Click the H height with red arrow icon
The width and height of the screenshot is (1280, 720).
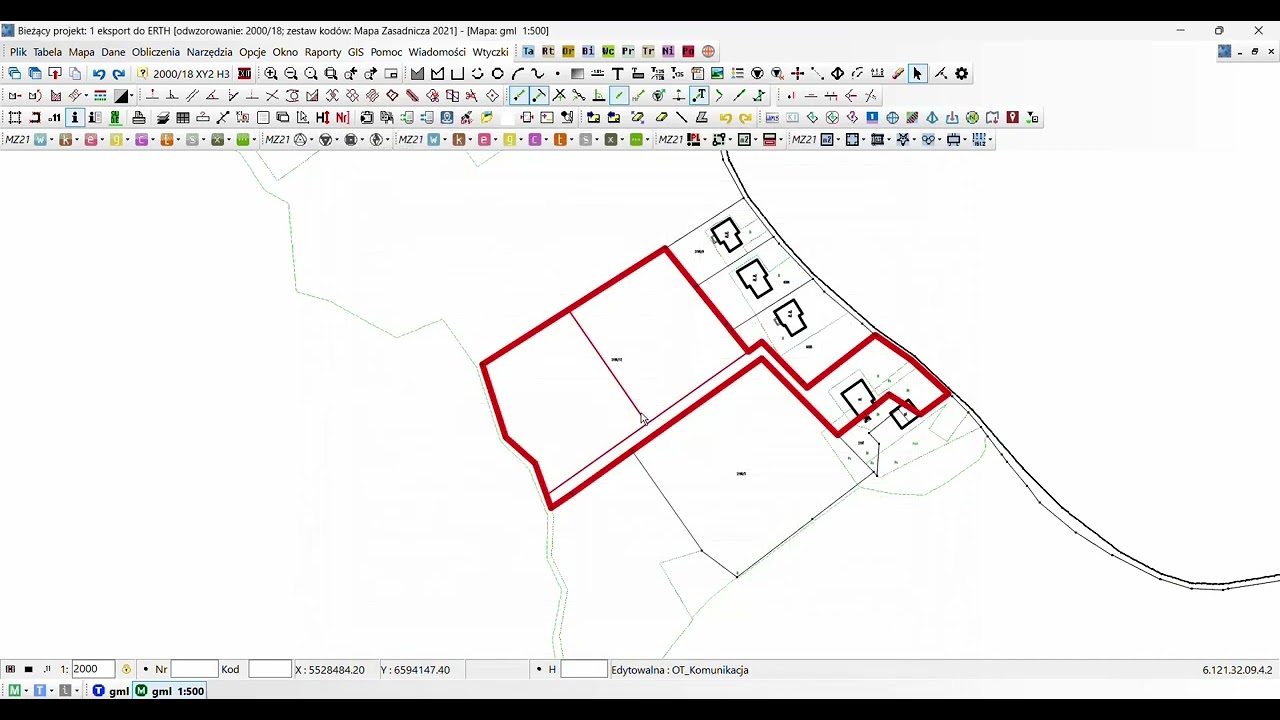point(322,118)
